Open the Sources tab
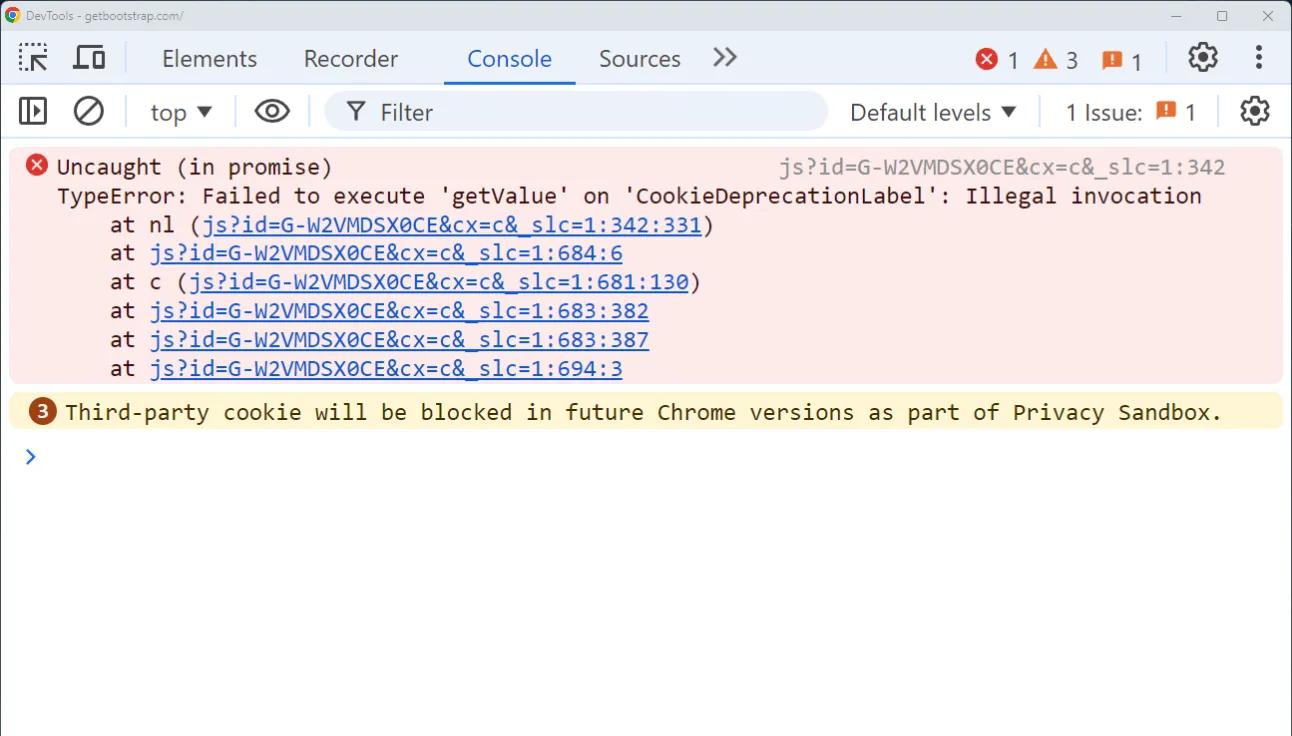The height and width of the screenshot is (736, 1292). pos(639,59)
